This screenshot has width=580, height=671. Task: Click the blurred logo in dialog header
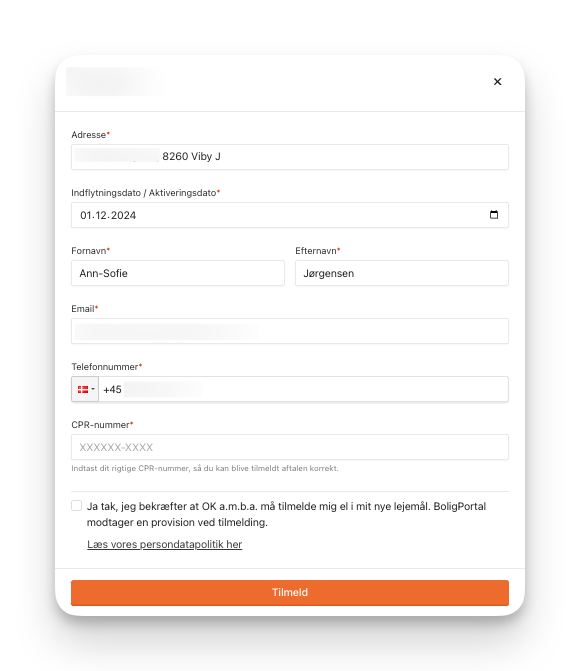pyautogui.click(x=114, y=82)
